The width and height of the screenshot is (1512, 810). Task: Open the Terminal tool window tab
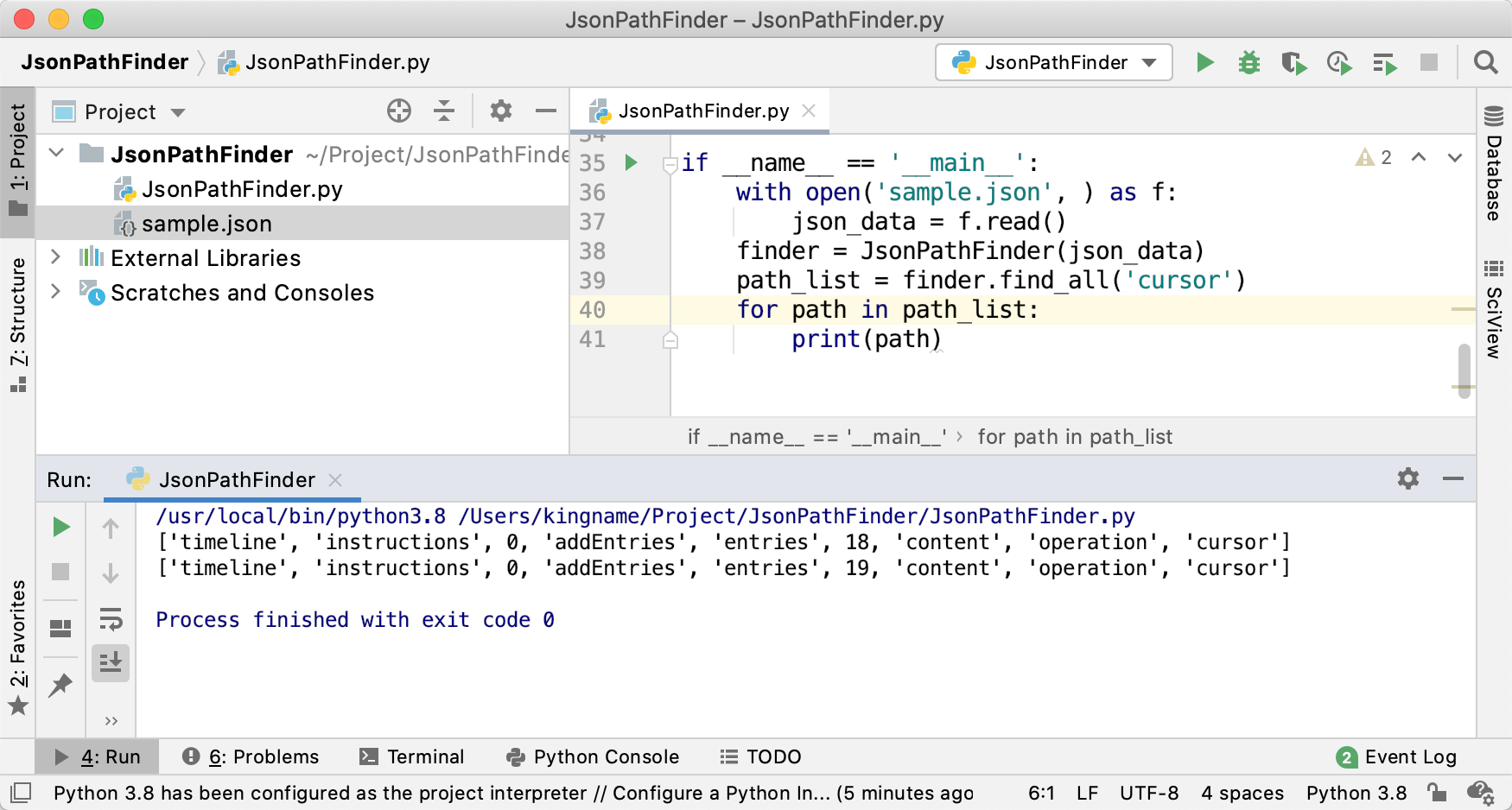[x=412, y=757]
